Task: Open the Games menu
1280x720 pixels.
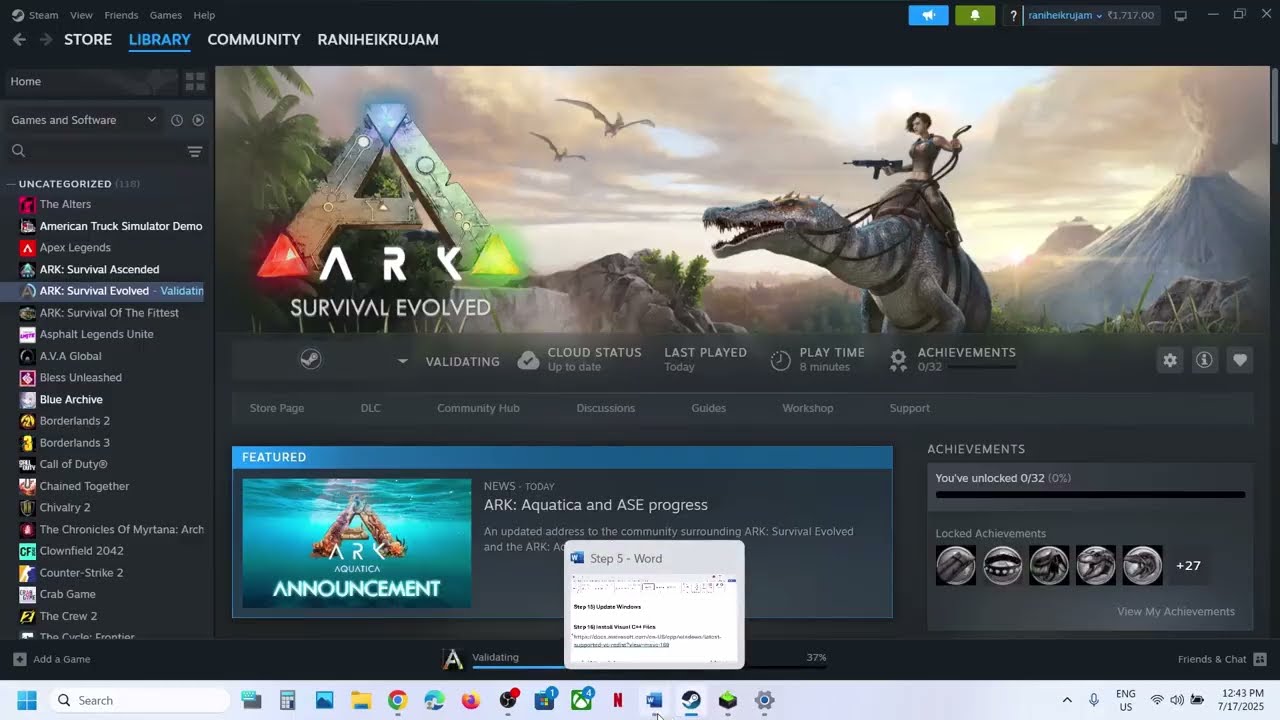Action: 165,15
